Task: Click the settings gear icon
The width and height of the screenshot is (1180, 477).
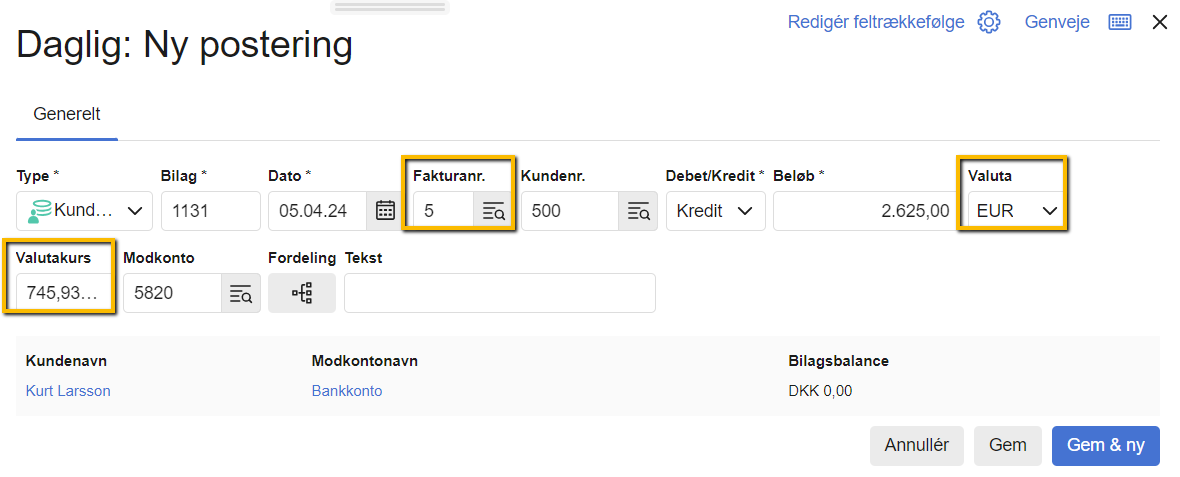Action: [x=989, y=22]
